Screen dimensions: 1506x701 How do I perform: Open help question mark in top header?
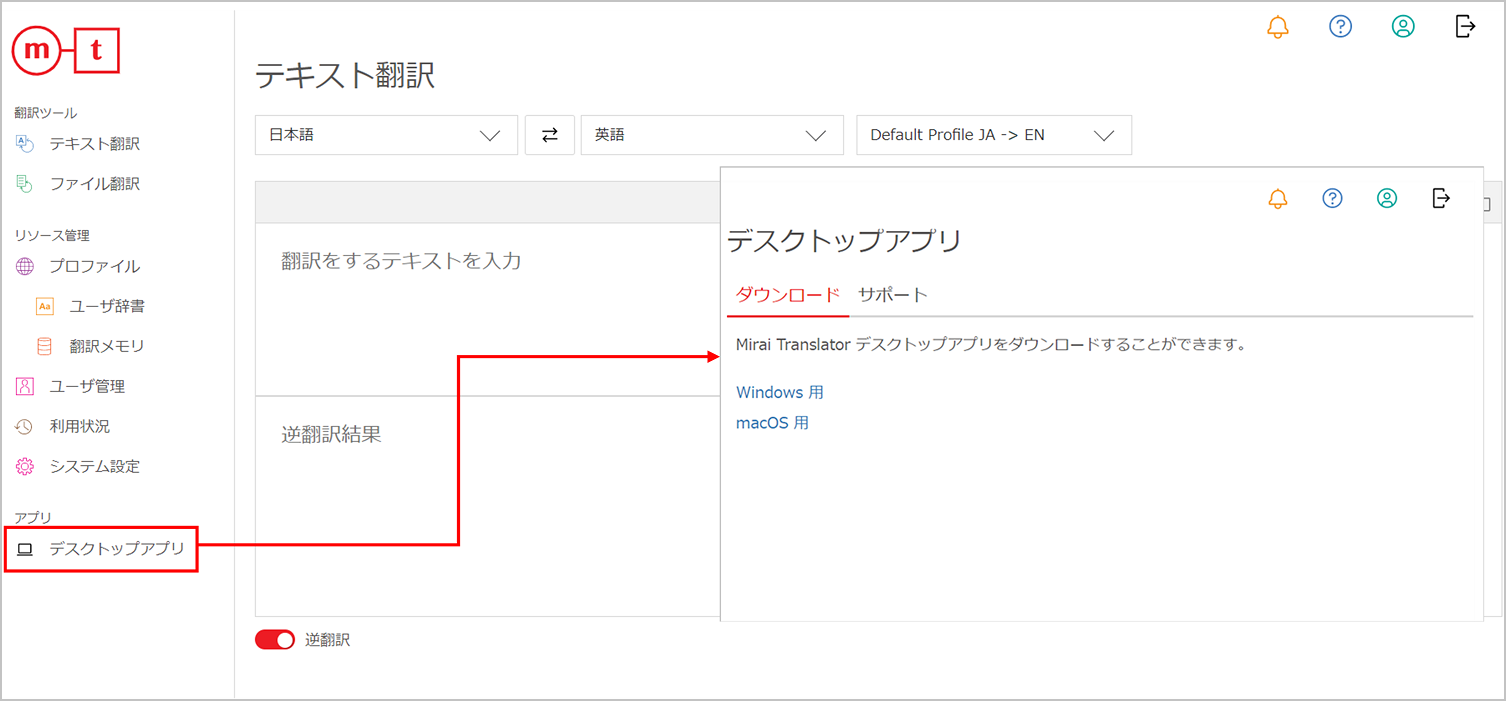(x=1340, y=27)
